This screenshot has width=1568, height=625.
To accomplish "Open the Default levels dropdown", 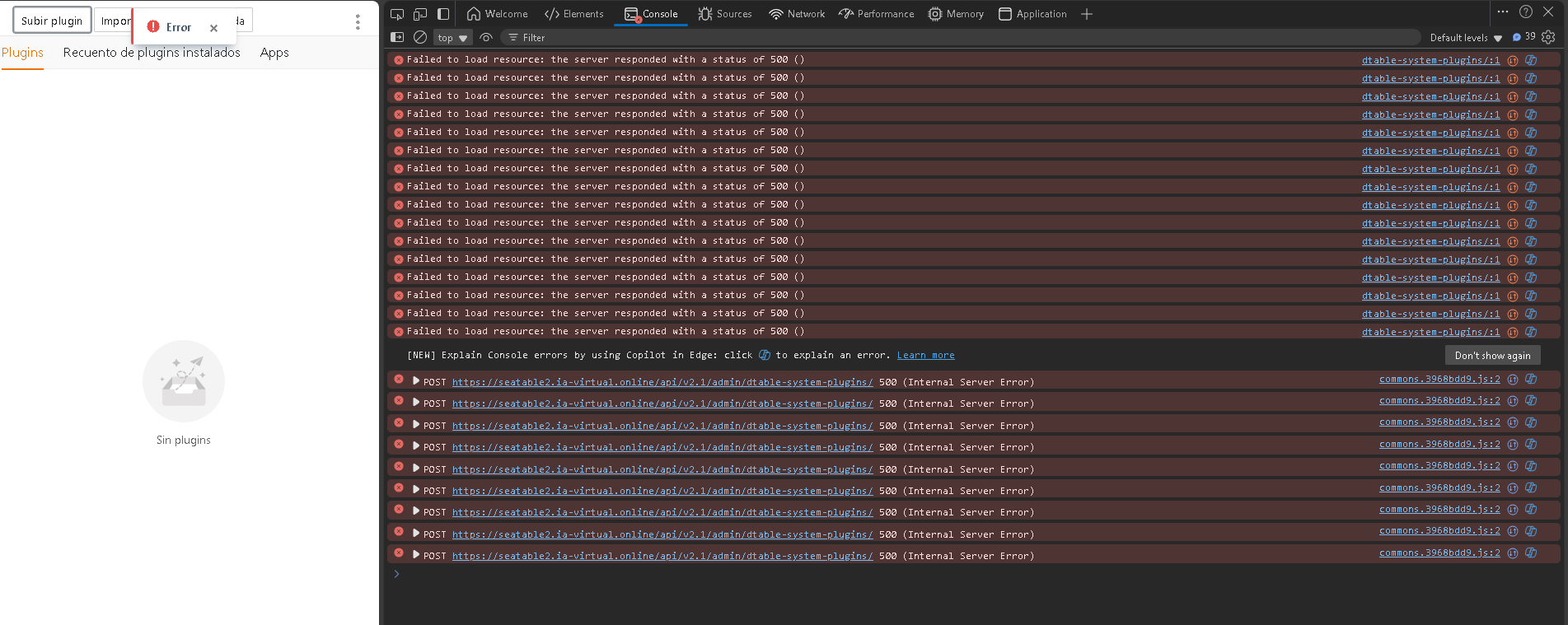I will tap(1466, 38).
